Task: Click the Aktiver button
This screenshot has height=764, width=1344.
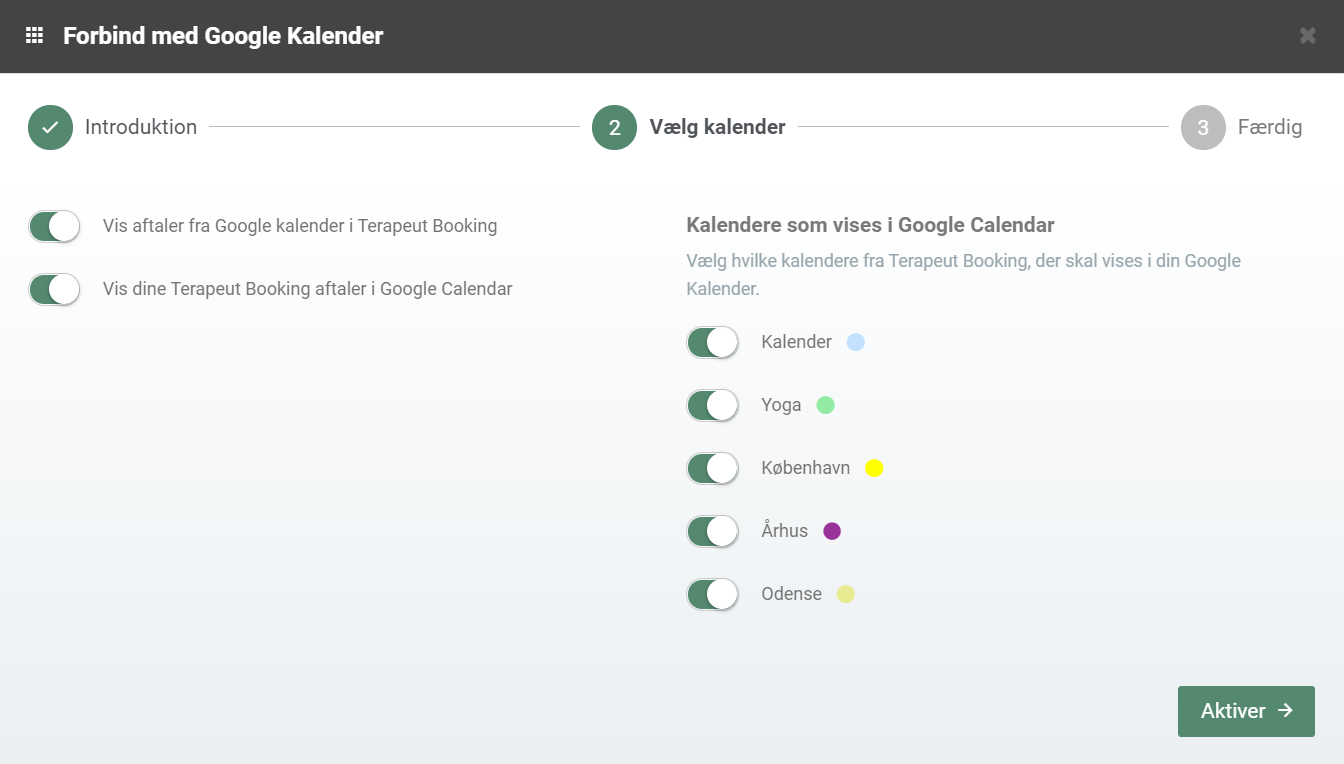Action: 1246,711
